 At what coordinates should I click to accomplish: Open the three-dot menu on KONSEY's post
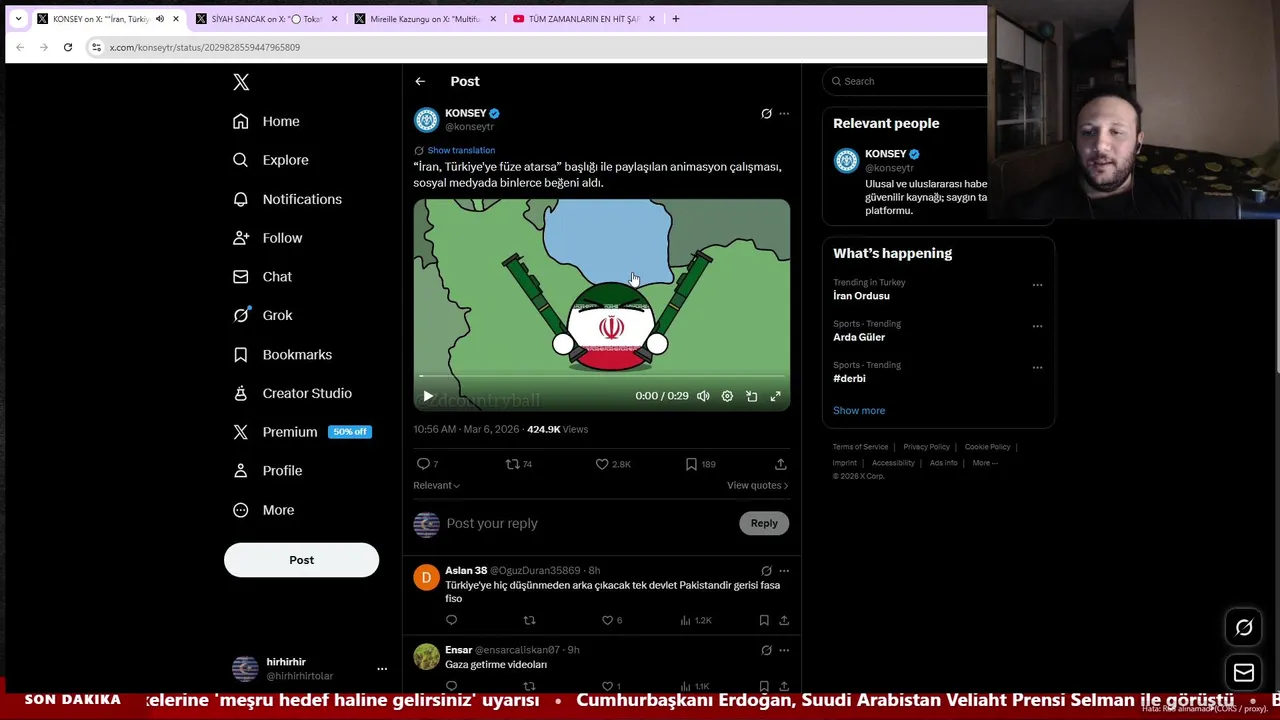coord(784,113)
